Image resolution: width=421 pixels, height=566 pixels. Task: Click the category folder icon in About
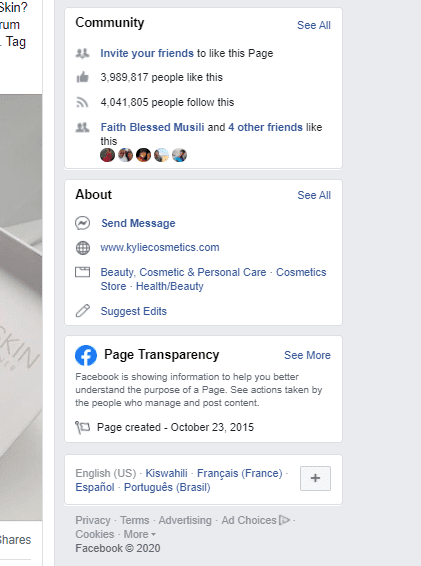click(82, 272)
